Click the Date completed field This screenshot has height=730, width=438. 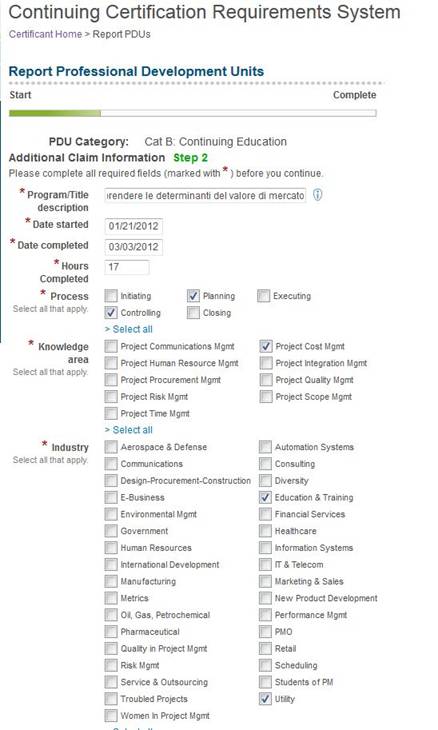[x=134, y=247]
